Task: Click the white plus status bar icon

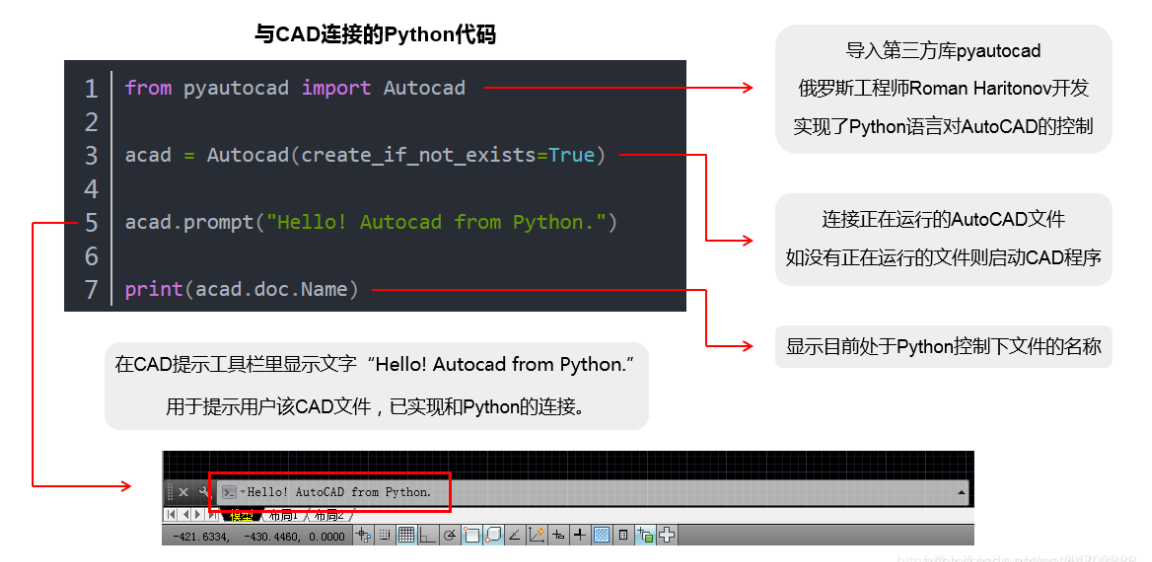Action: (666, 536)
